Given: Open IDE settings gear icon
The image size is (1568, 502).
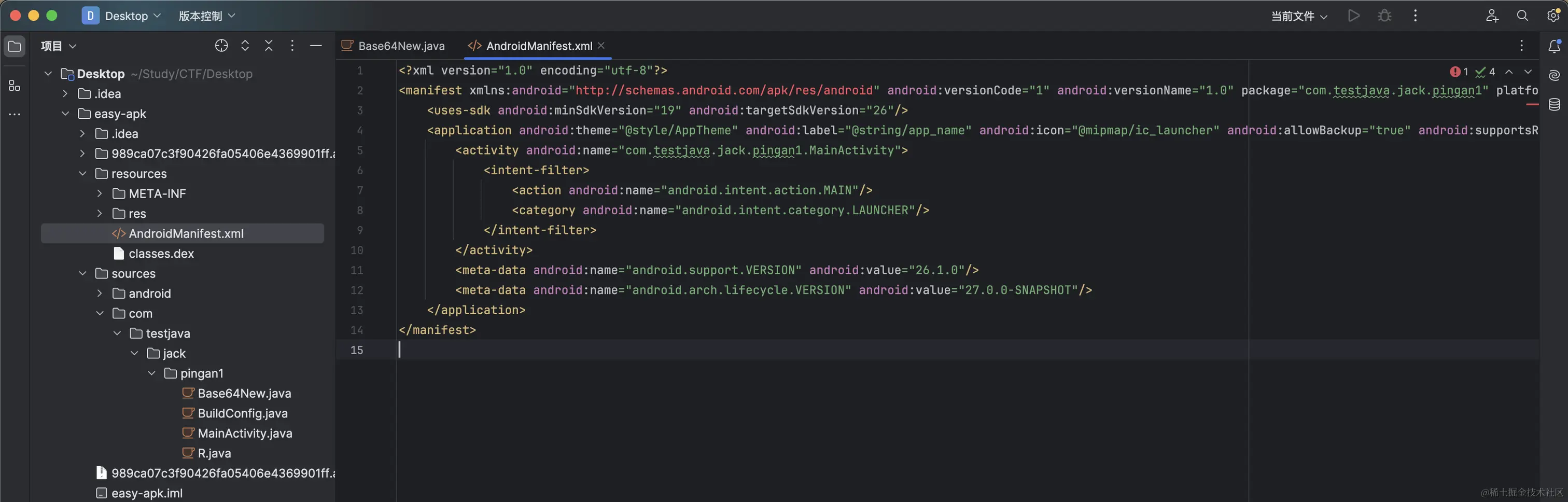Looking at the screenshot, I should click(x=1553, y=16).
